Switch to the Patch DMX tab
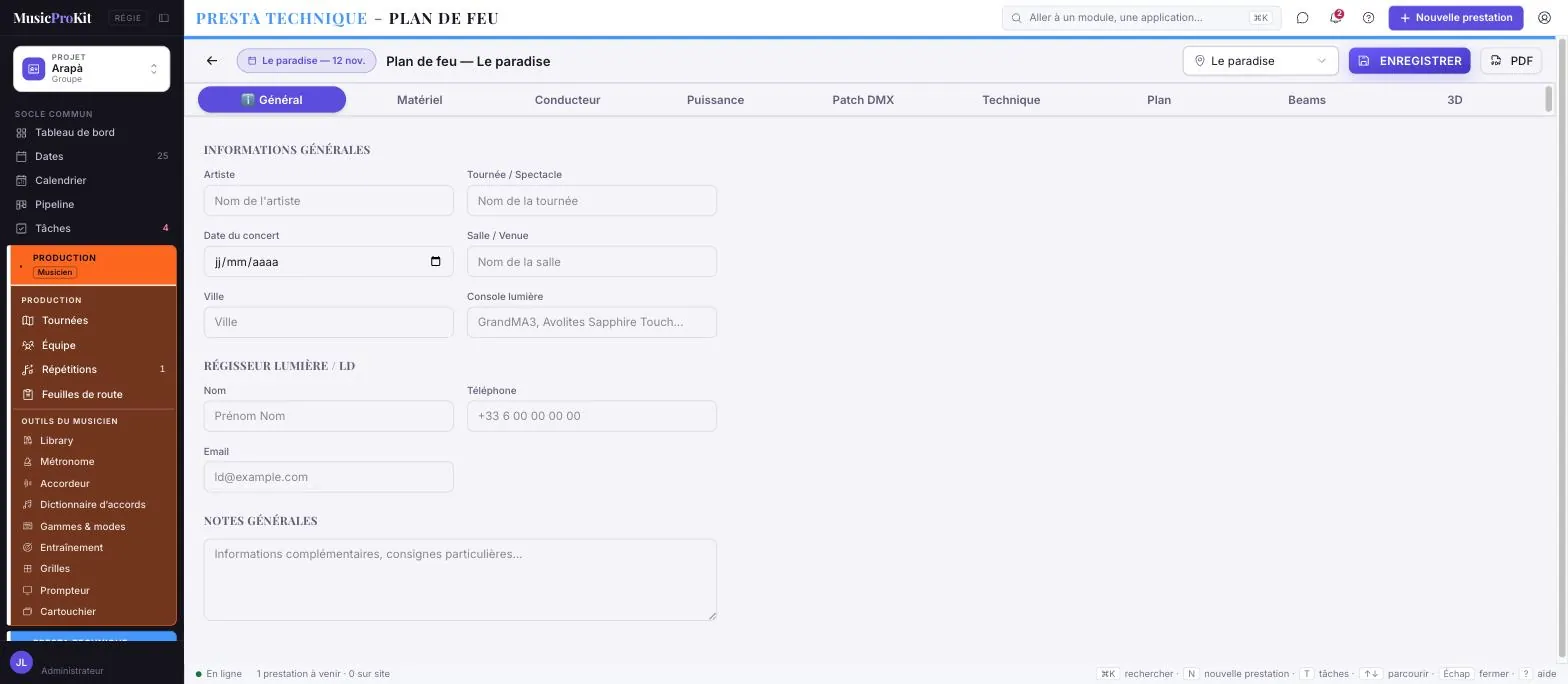 pos(863,100)
